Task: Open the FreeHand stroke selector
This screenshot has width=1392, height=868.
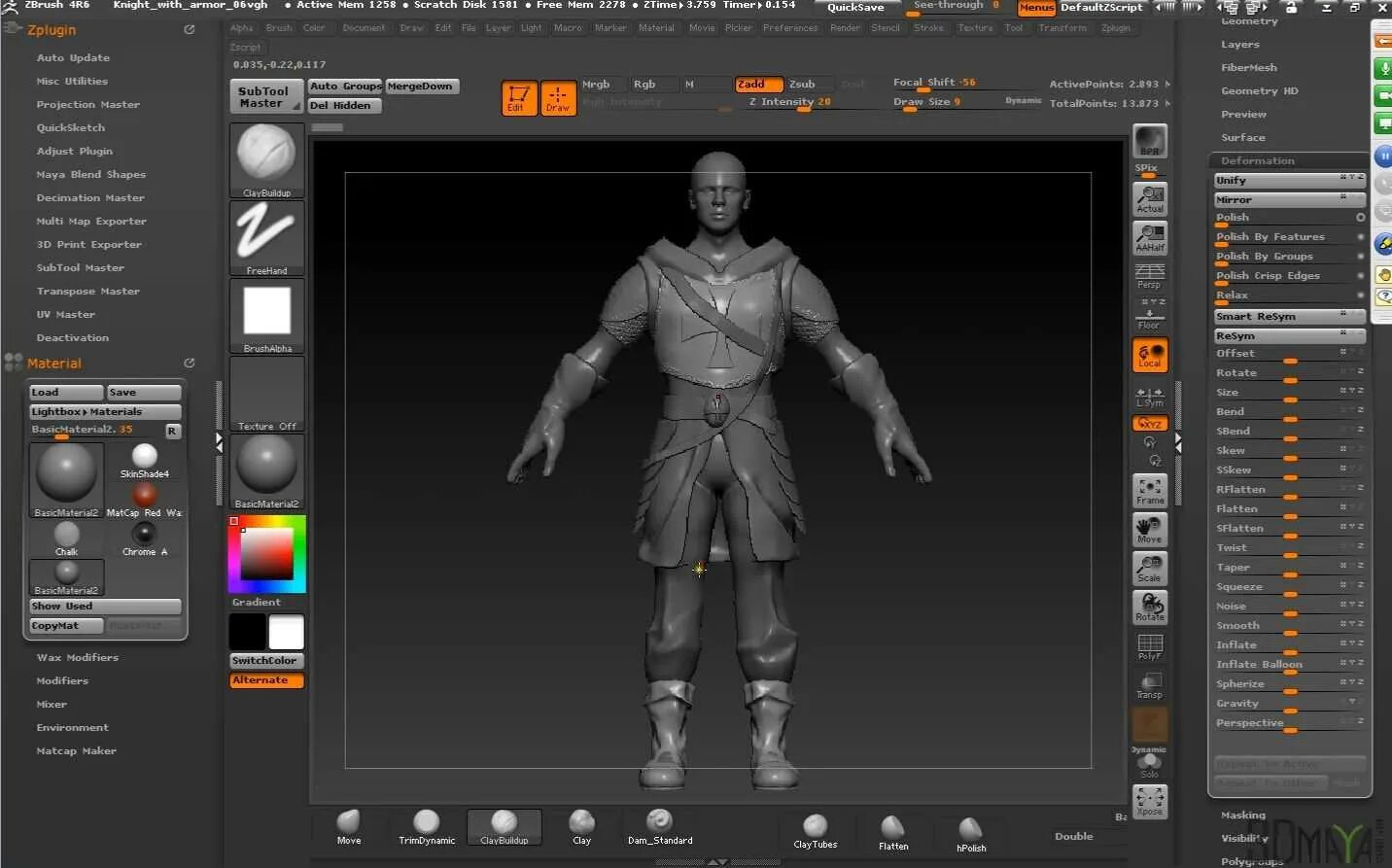Action: [x=266, y=238]
